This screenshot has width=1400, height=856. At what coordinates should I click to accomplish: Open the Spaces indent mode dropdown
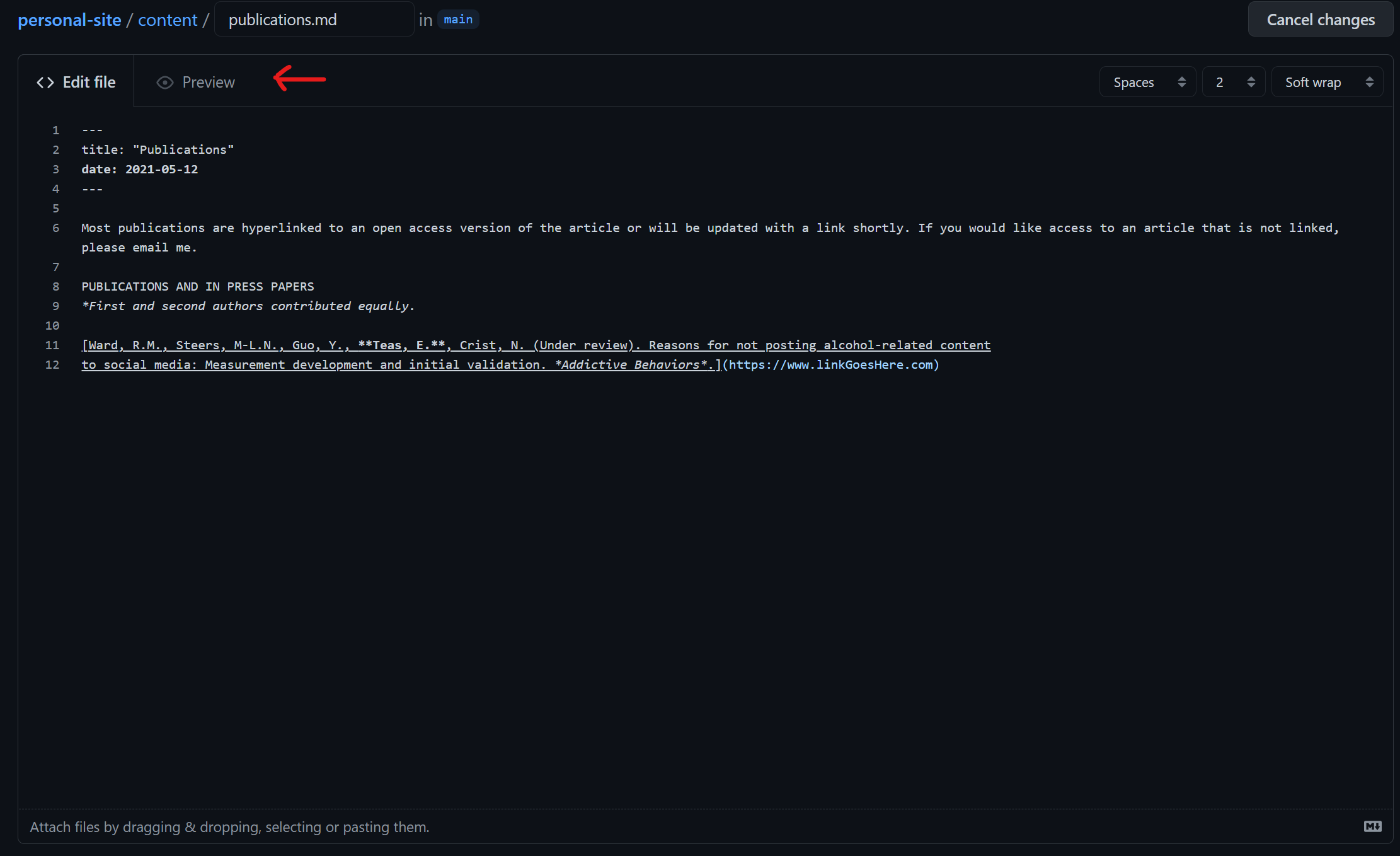[x=1147, y=83]
